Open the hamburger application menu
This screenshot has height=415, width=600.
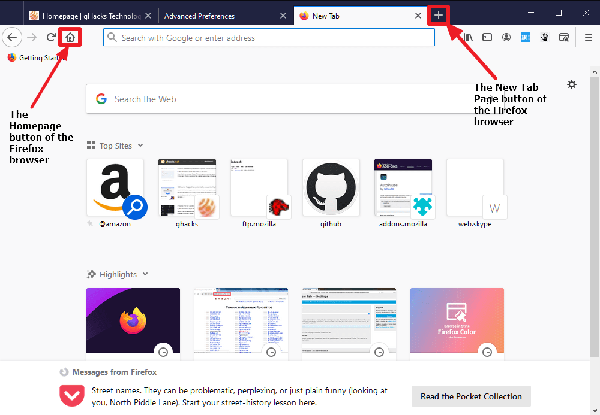pyautogui.click(x=588, y=37)
